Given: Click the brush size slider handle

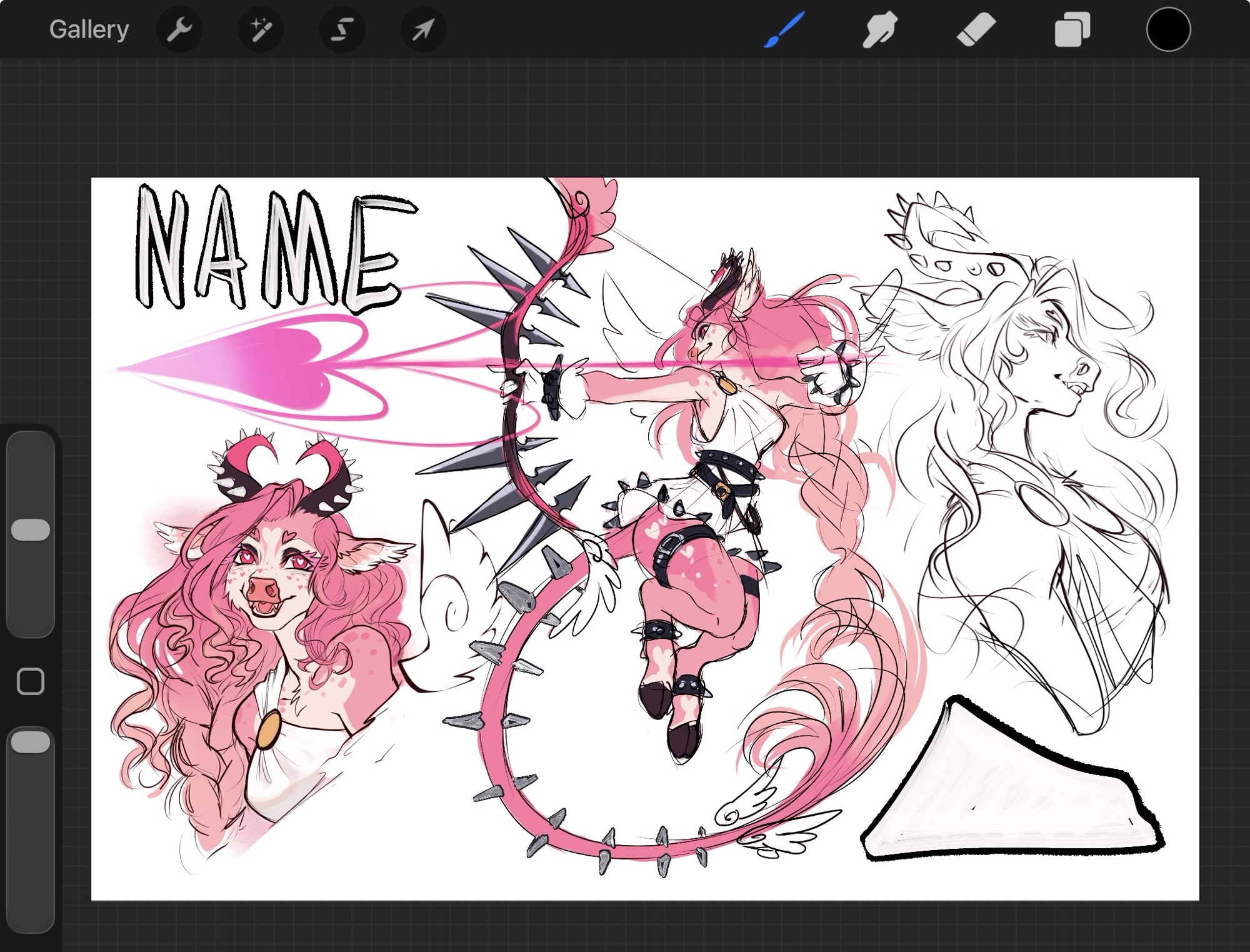Looking at the screenshot, I should click(x=31, y=529).
